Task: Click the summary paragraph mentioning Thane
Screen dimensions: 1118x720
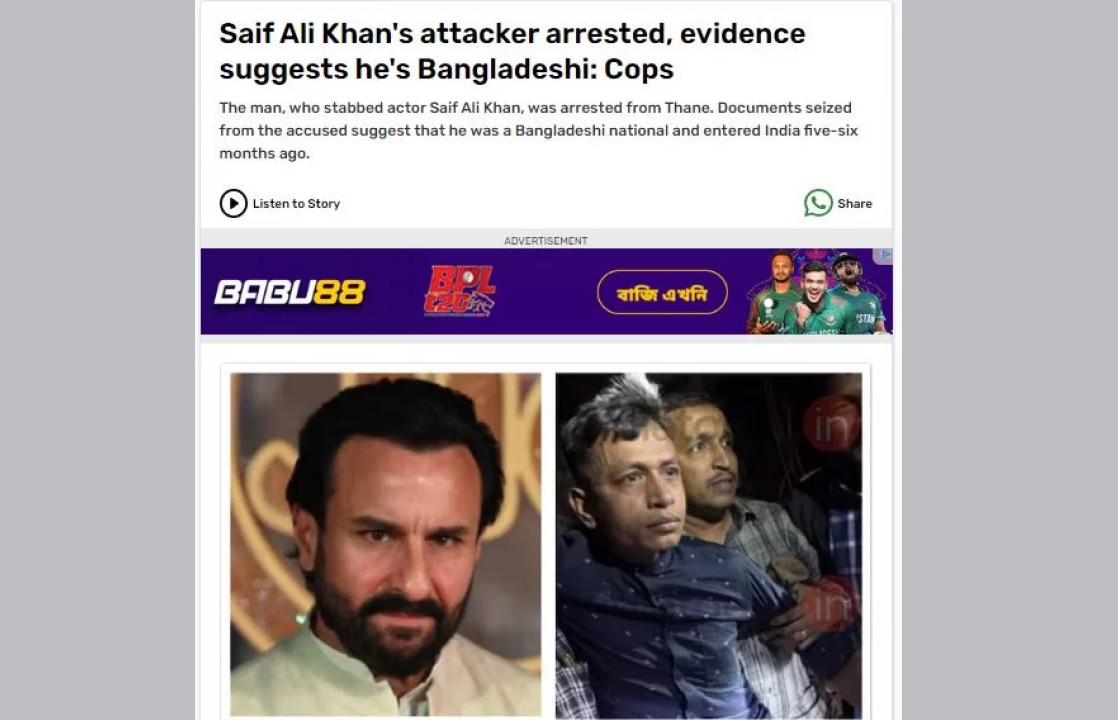Action: (x=538, y=130)
